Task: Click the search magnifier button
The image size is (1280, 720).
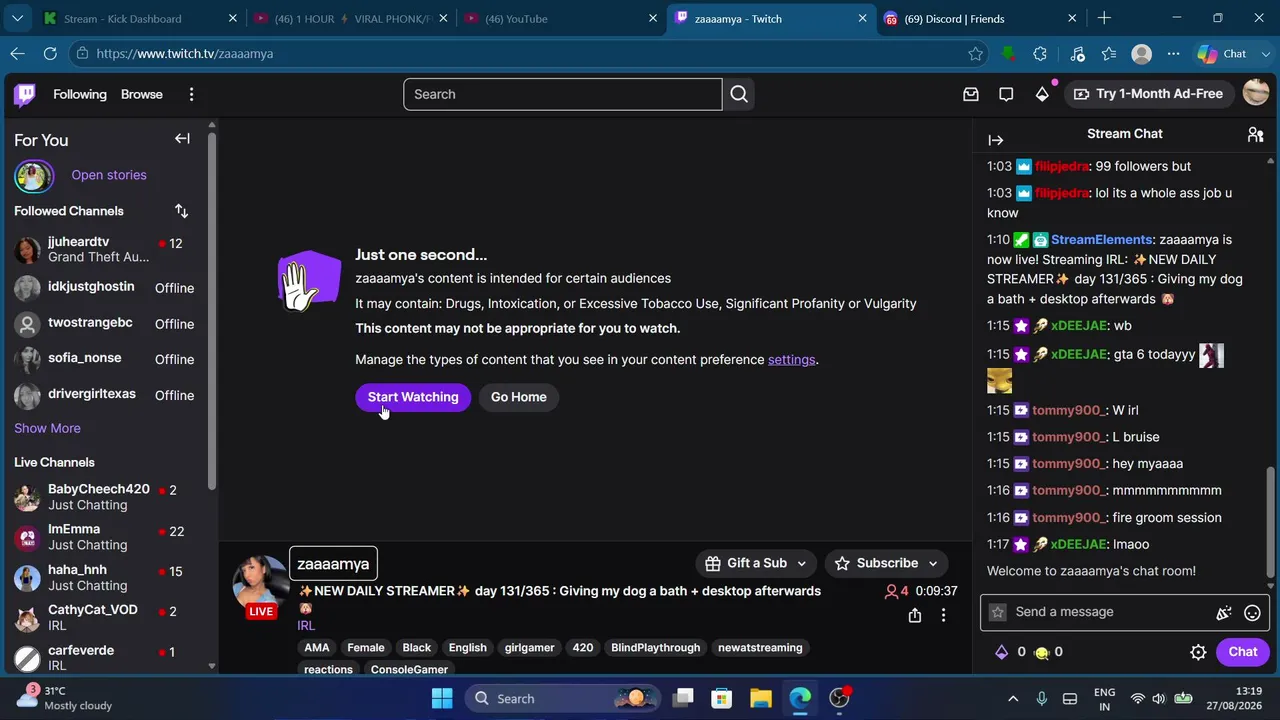Action: (739, 94)
